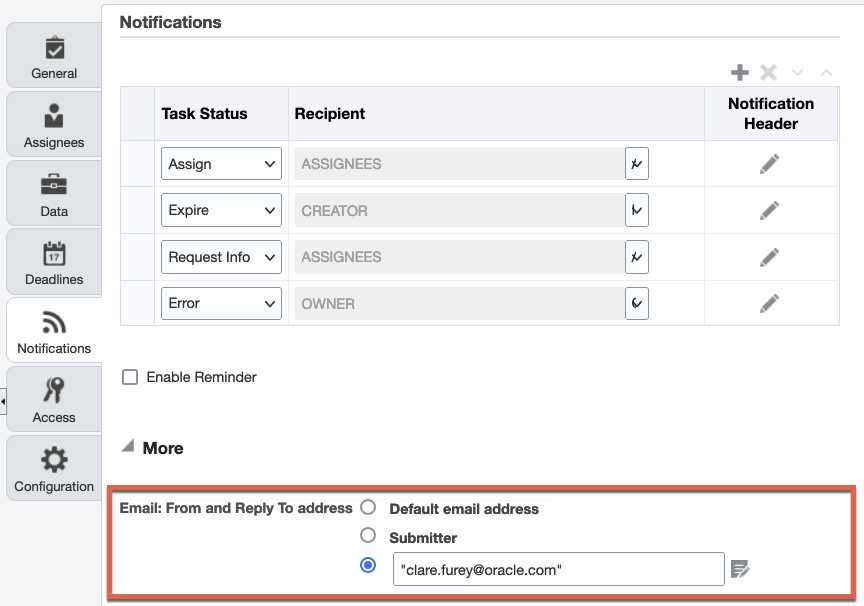Click the email address input field
This screenshot has height=606, width=864.
coord(557,568)
